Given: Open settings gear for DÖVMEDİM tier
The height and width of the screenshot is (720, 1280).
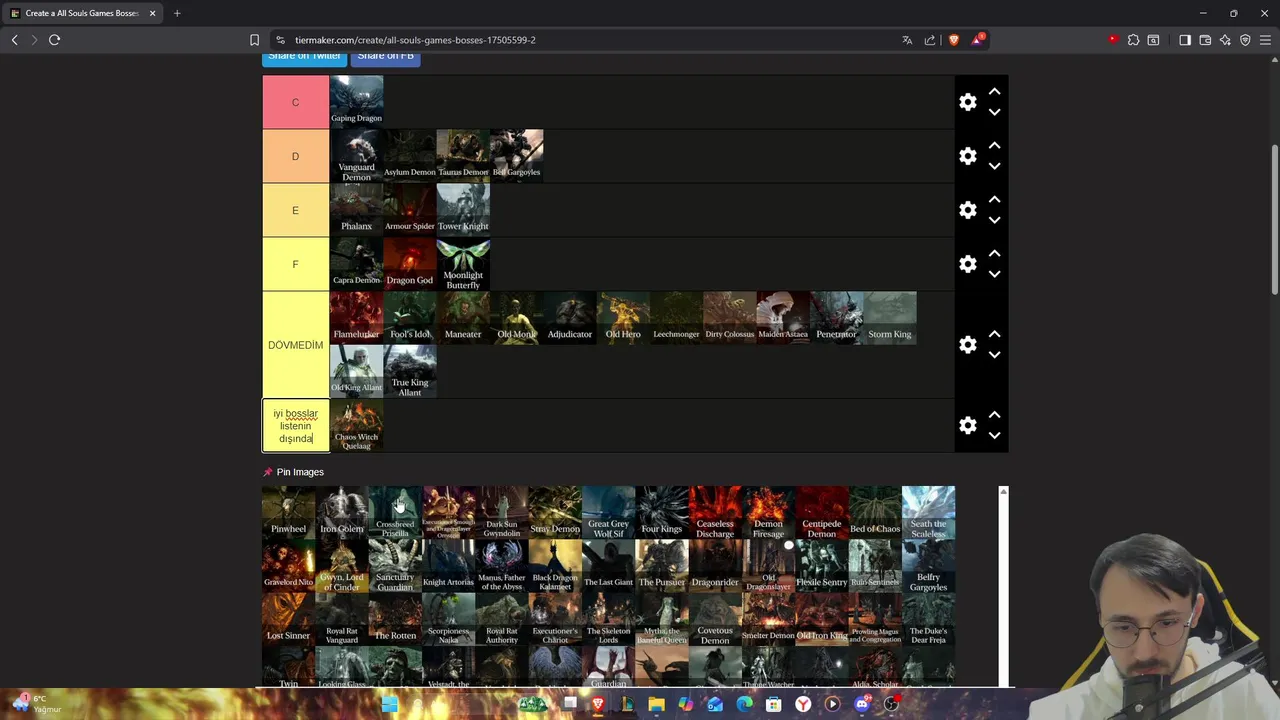Looking at the screenshot, I should coord(968,345).
